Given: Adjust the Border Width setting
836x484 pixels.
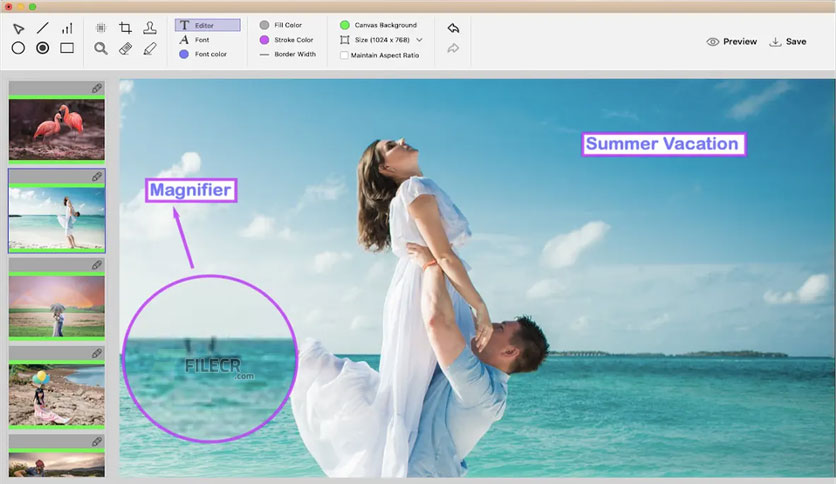Looking at the screenshot, I should (x=288, y=54).
